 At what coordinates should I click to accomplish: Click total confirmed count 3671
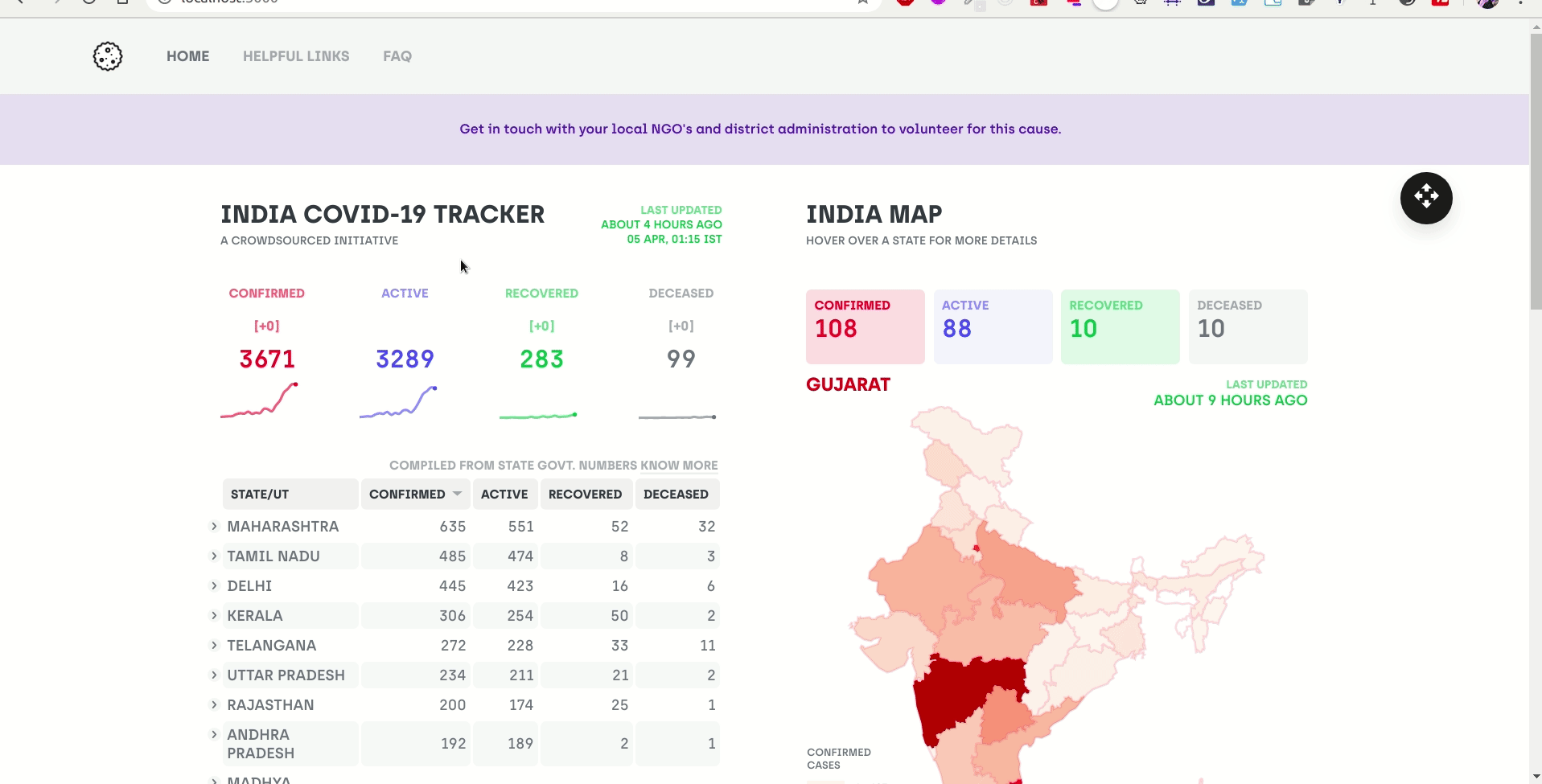click(x=267, y=359)
